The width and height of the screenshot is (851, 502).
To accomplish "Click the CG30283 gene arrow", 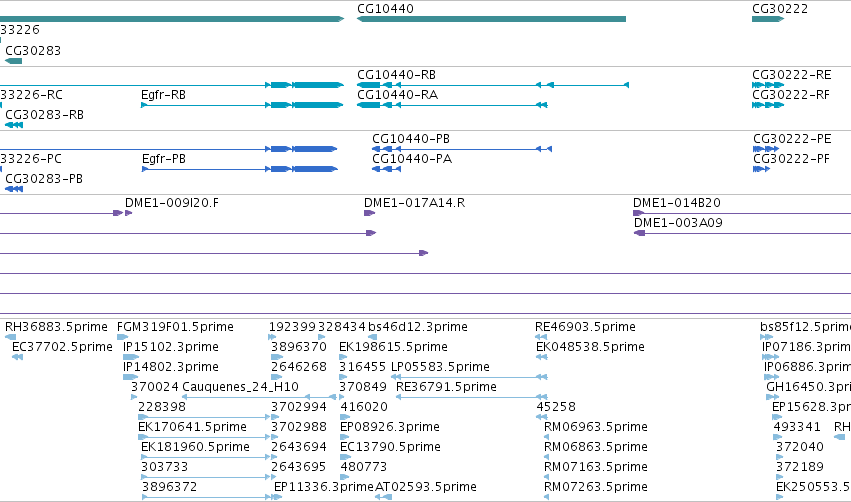I will click(x=14, y=61).
